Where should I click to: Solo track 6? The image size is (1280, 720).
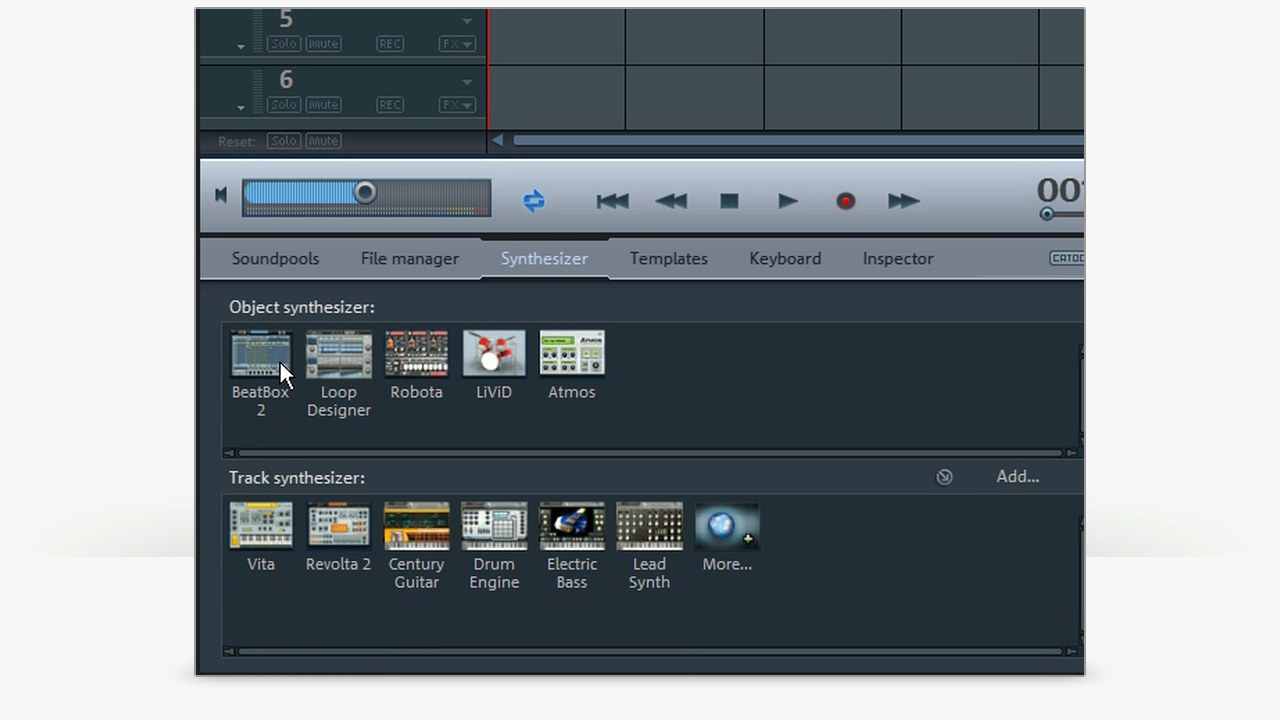pos(284,105)
